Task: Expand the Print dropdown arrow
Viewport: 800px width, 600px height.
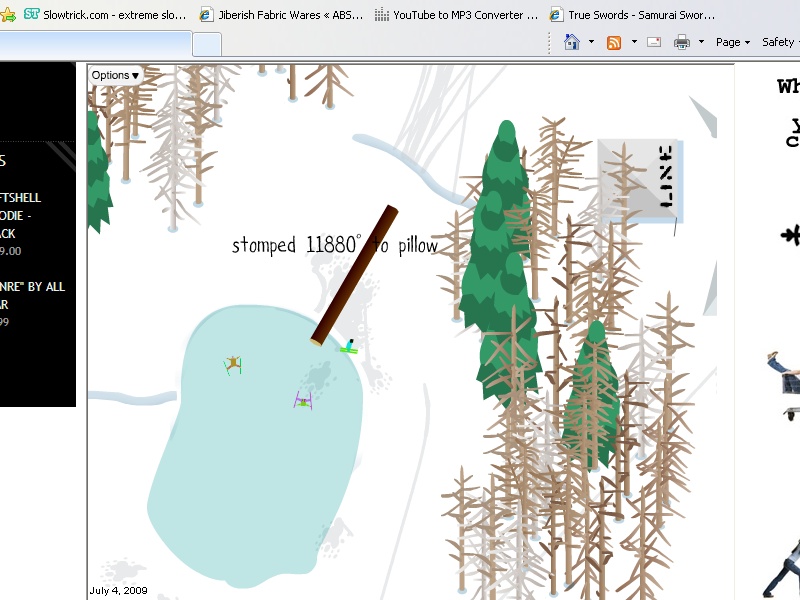Action: [701, 42]
